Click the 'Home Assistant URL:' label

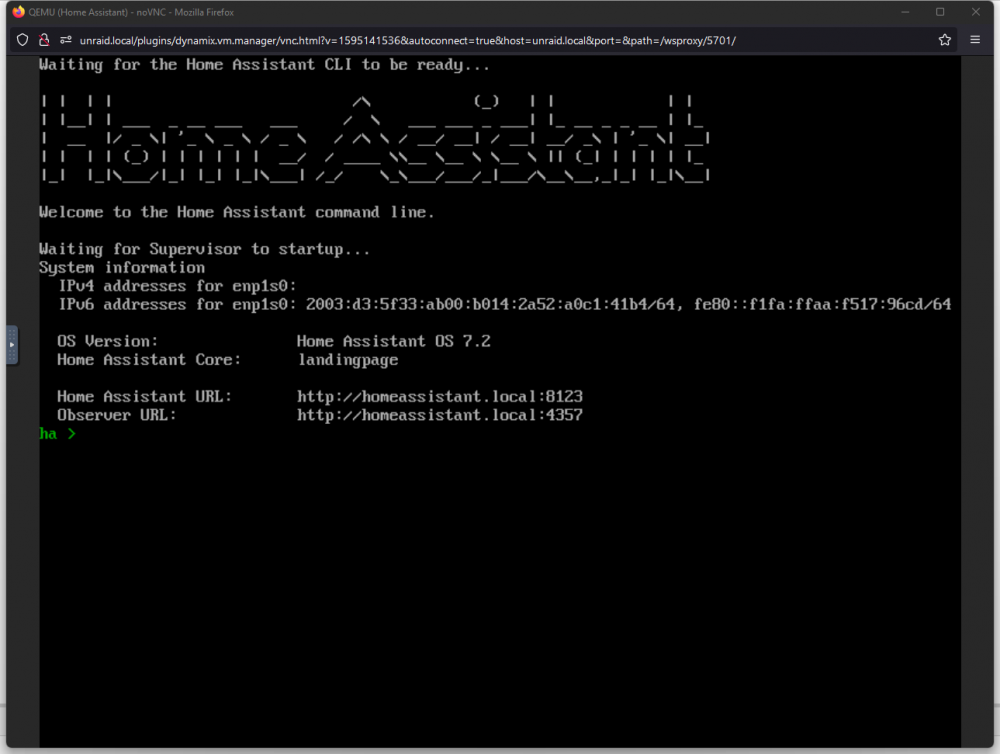[144, 397]
